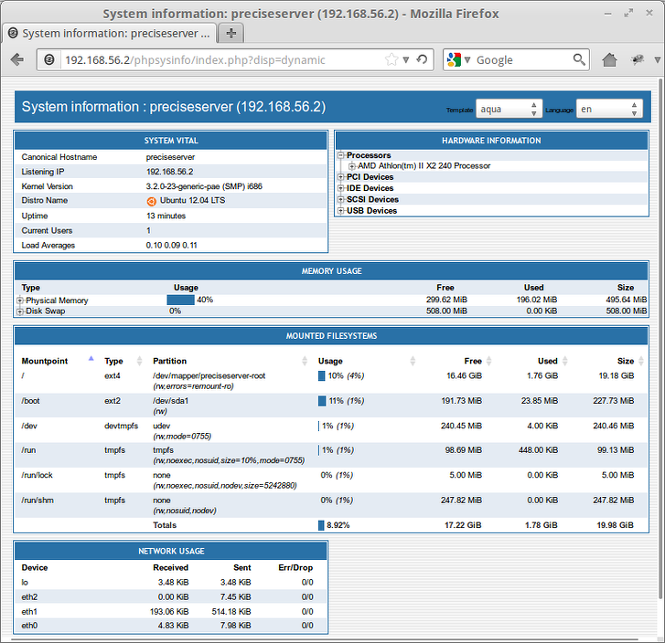Click the '19.98 GiB' total size value
665x643 pixels.
[x=615, y=525]
